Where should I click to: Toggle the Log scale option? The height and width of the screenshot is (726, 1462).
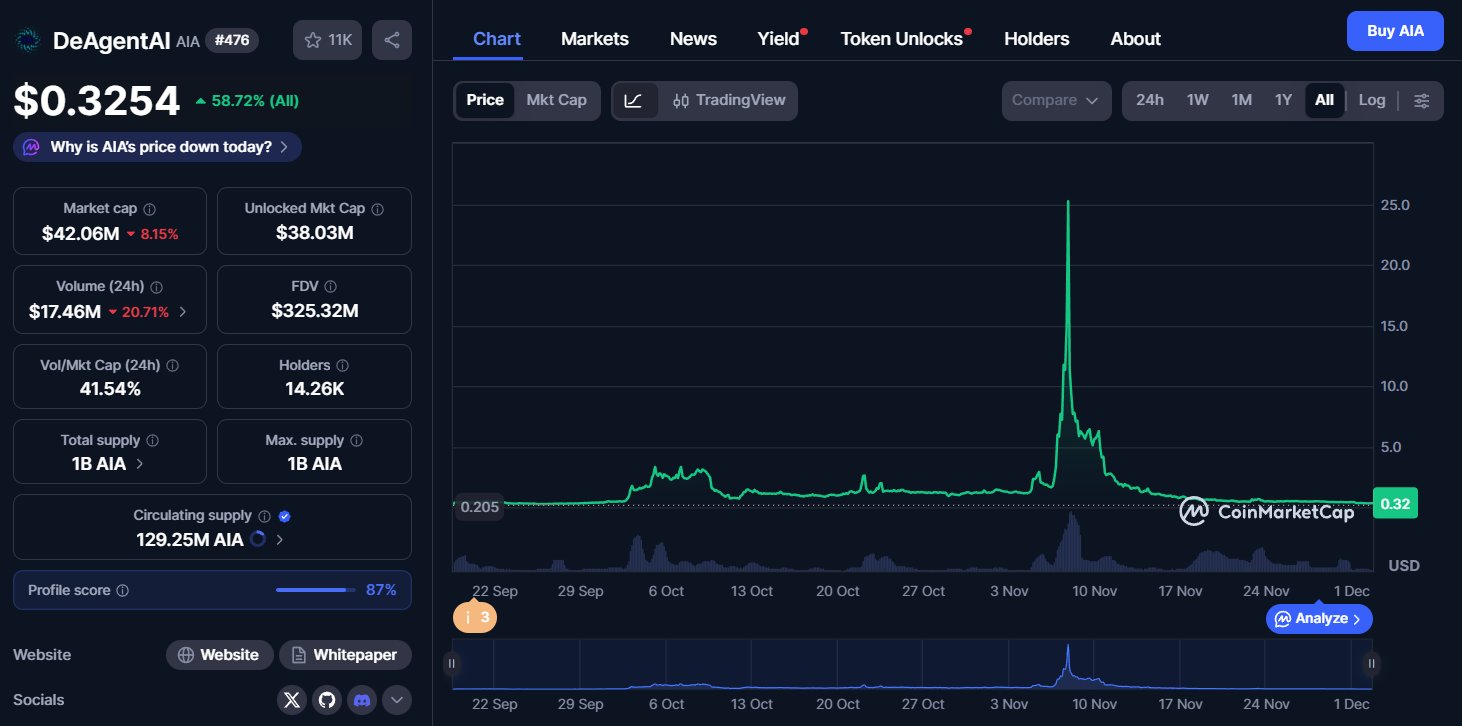(1372, 100)
